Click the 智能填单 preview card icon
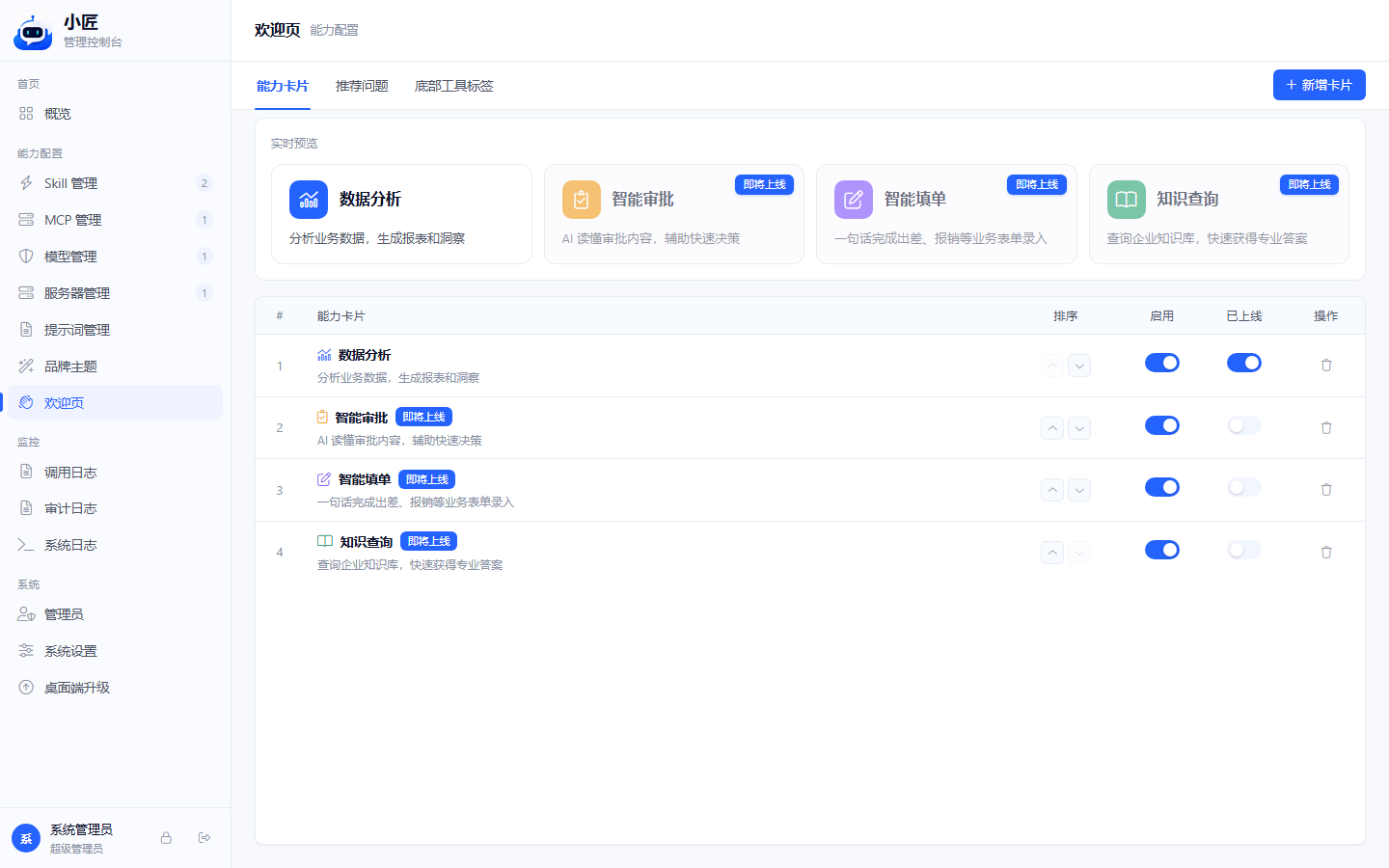1389x868 pixels. (x=854, y=200)
